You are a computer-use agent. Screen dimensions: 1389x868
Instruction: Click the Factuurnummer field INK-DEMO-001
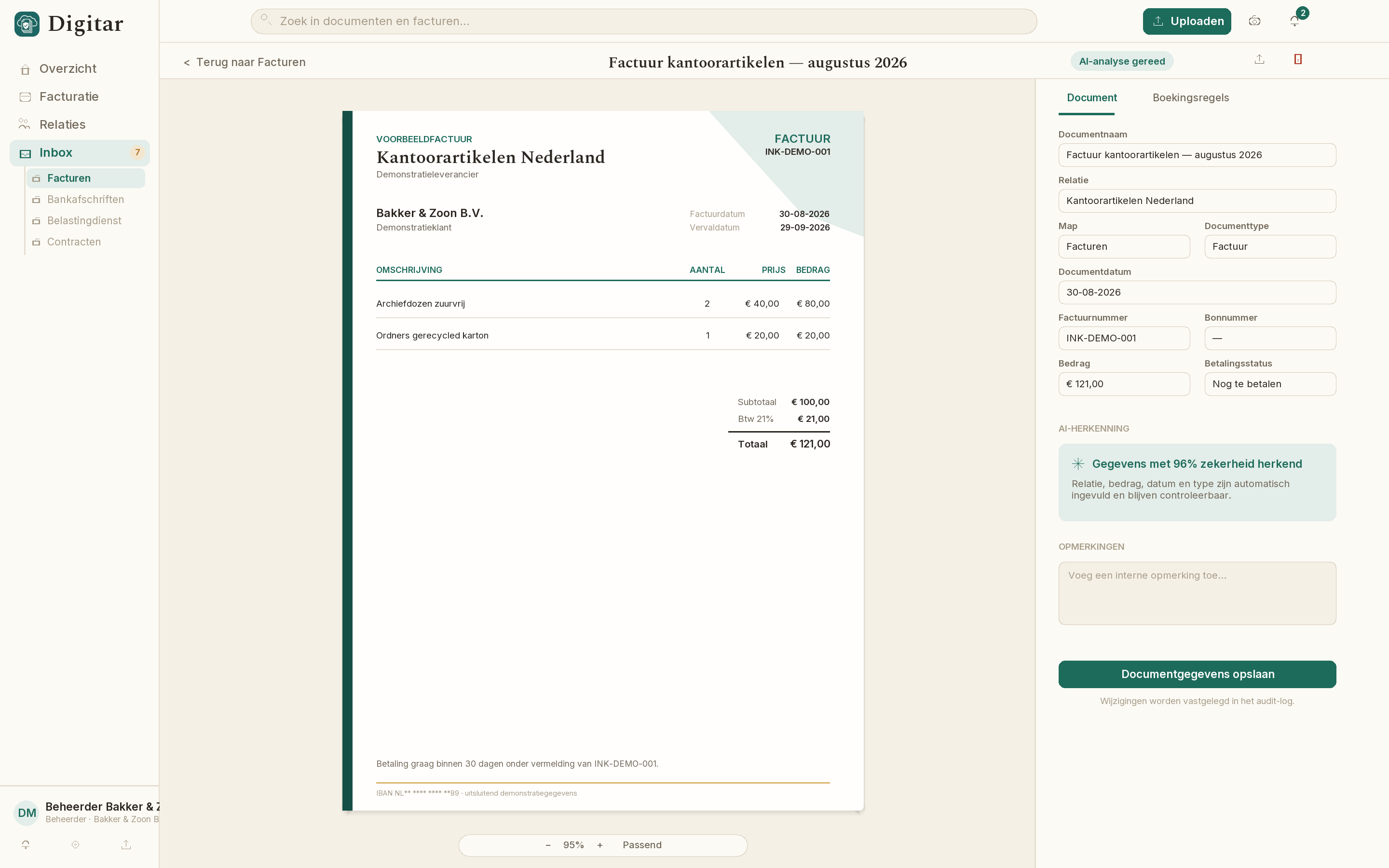(x=1124, y=338)
